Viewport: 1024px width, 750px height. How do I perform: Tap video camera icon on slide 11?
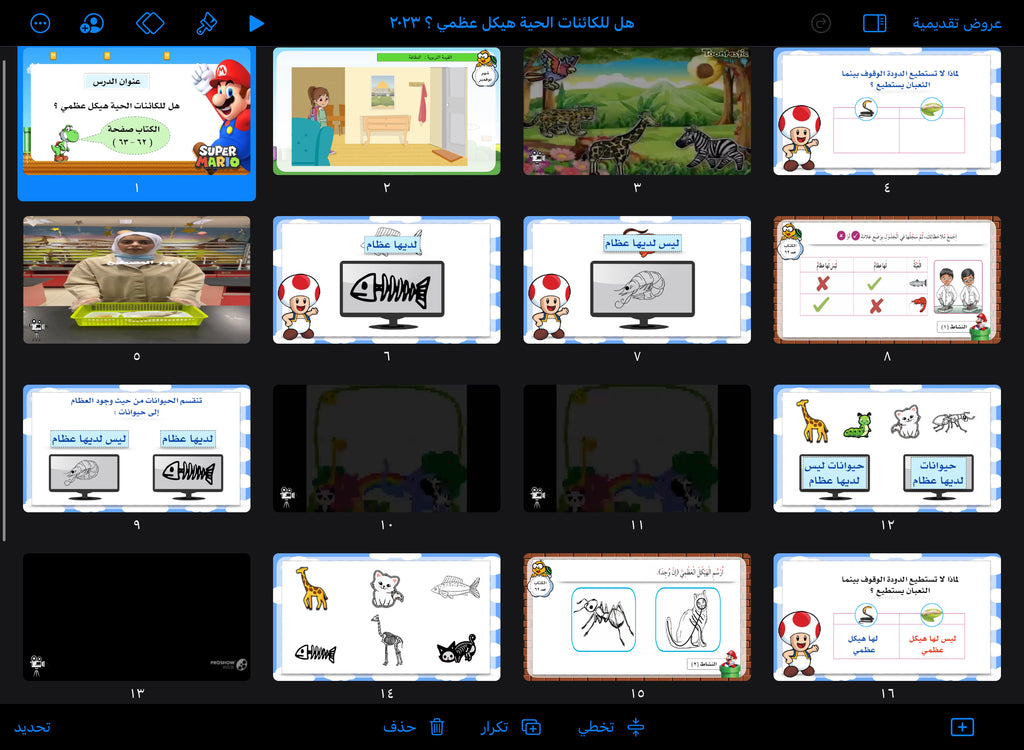537,497
